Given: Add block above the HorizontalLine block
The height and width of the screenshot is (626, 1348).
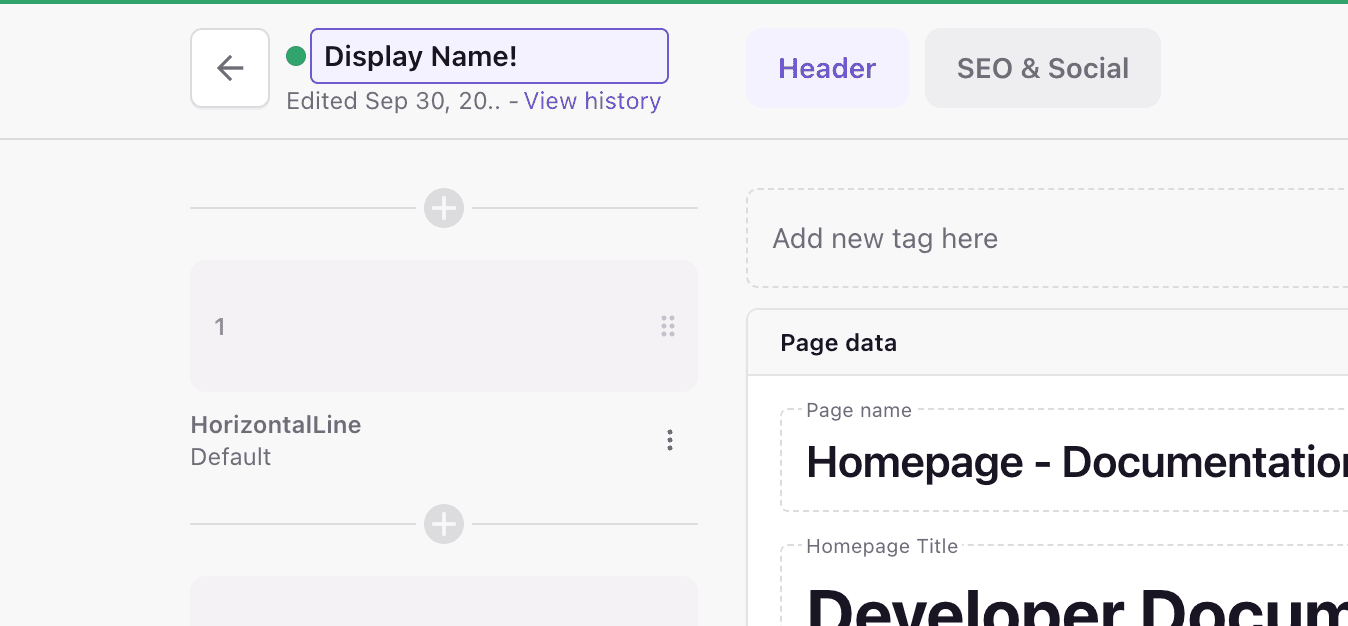Looking at the screenshot, I should pos(444,208).
